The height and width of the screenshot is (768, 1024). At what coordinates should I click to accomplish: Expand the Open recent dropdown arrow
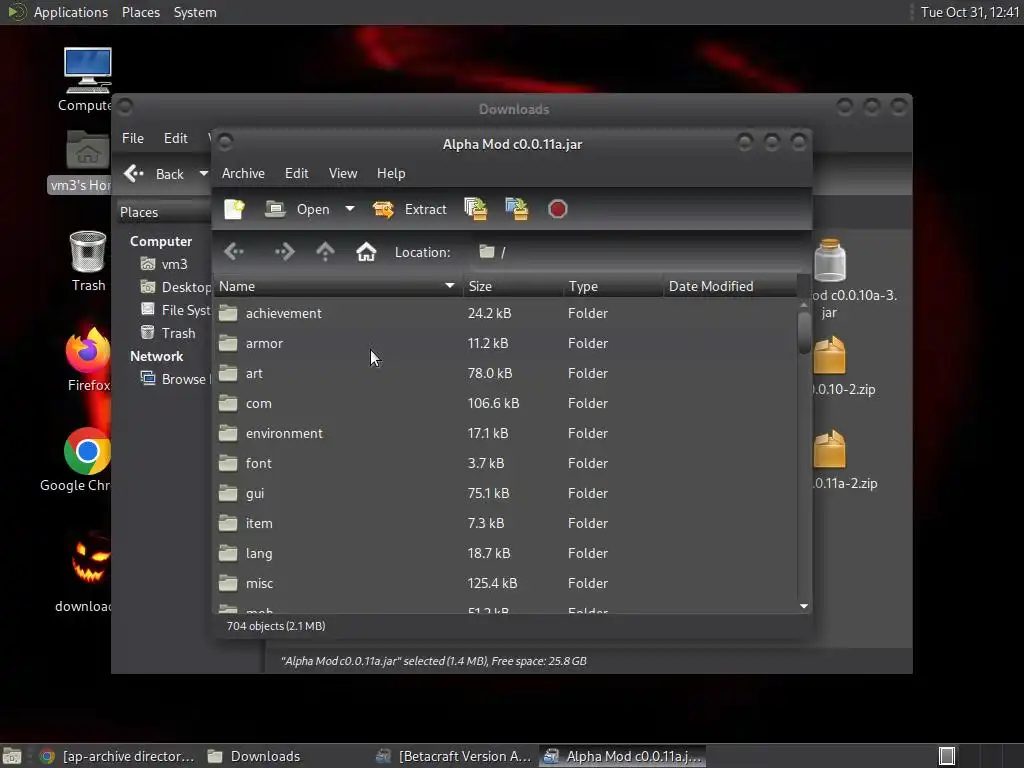coord(350,209)
